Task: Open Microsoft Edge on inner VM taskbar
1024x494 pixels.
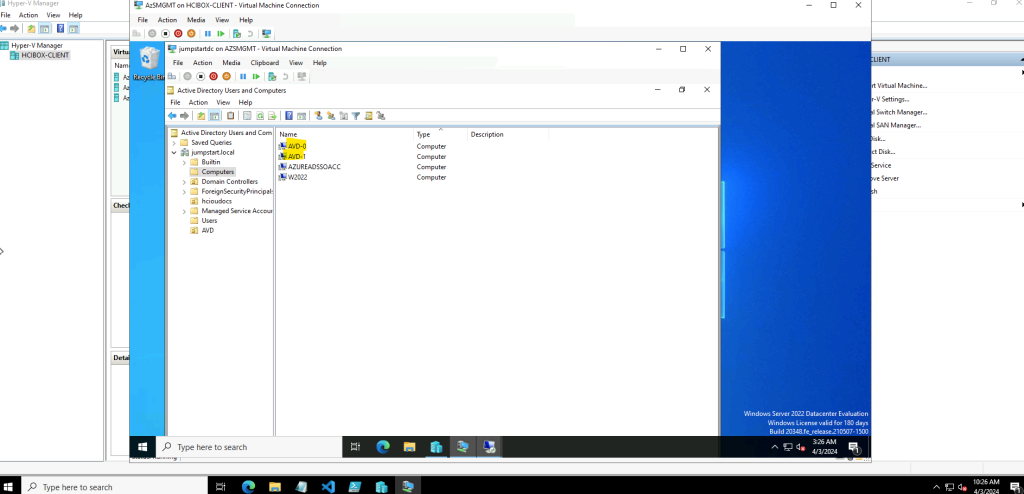Action: click(383, 447)
